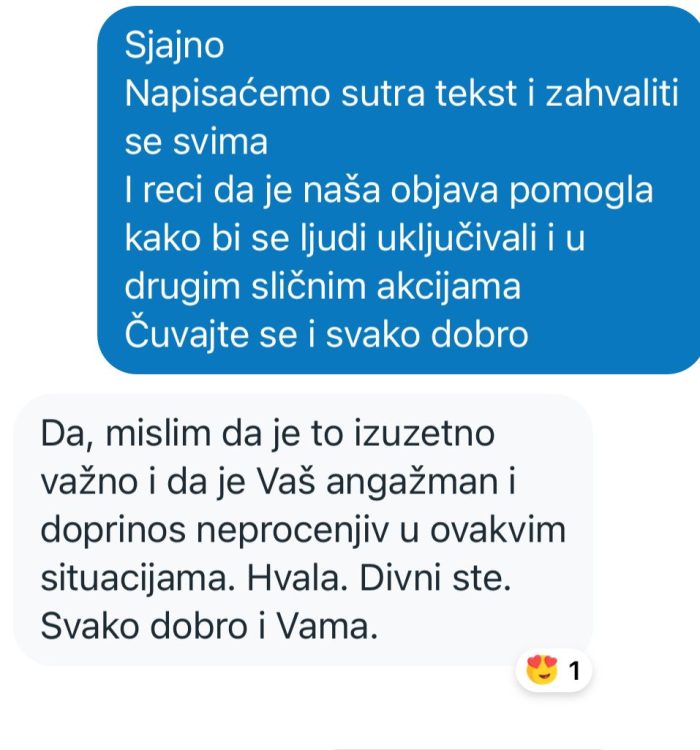The height and width of the screenshot is (750, 700).
Task: Click 'Hvala.' in the received message
Action: (x=297, y=578)
